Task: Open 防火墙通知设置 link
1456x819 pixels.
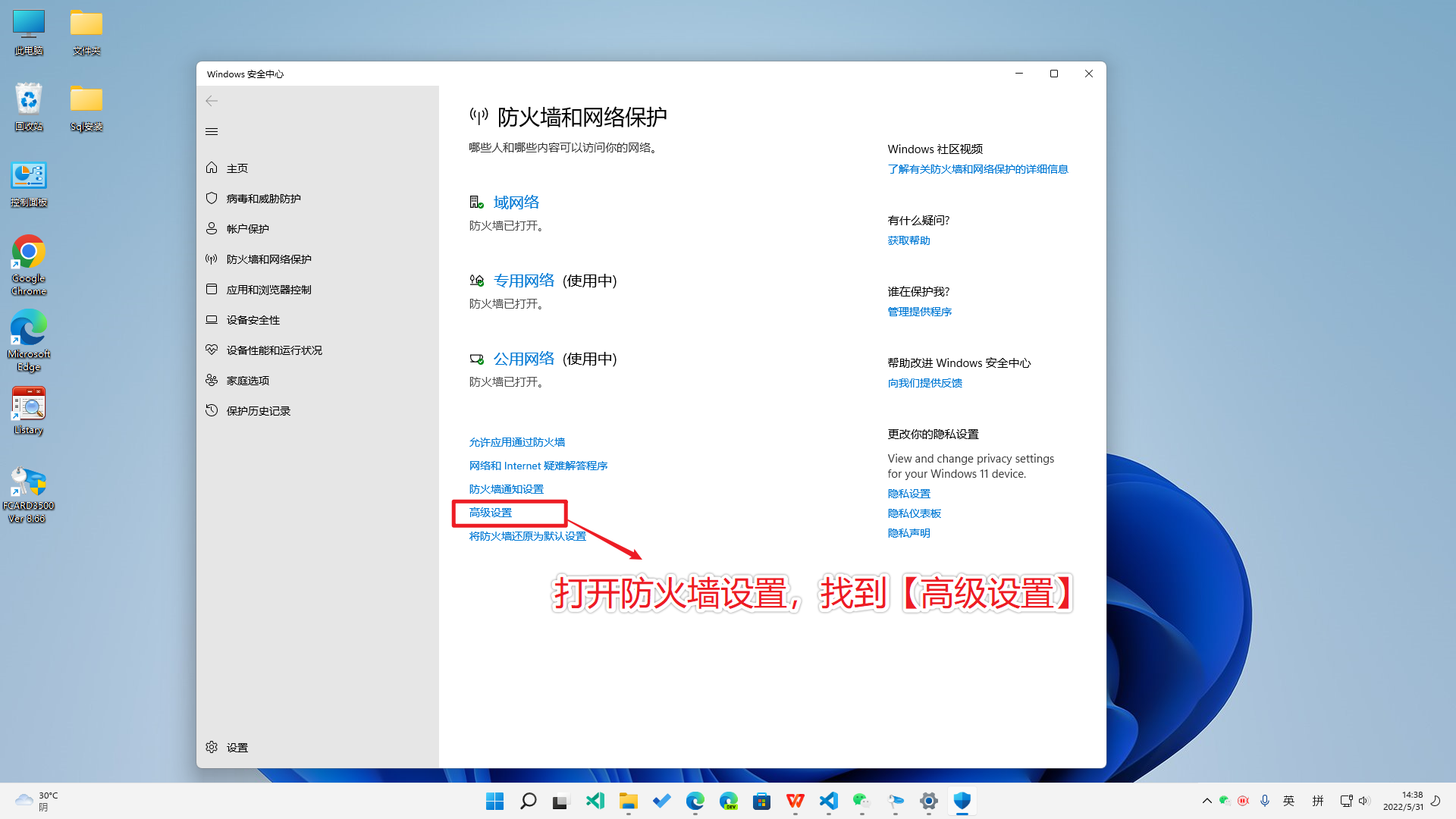Action: tap(507, 489)
